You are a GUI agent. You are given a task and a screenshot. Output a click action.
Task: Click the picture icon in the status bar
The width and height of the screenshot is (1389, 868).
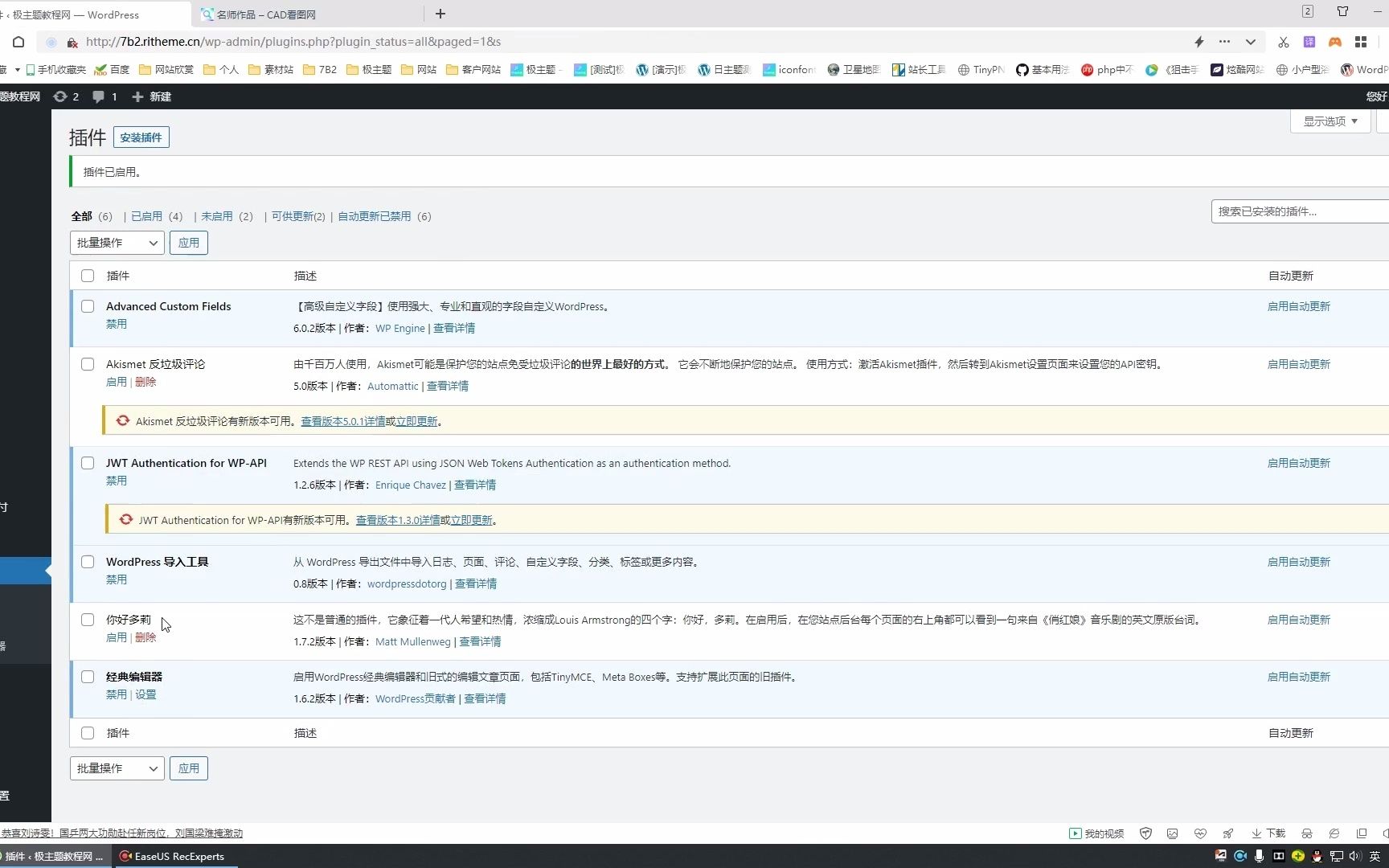[x=1173, y=833]
